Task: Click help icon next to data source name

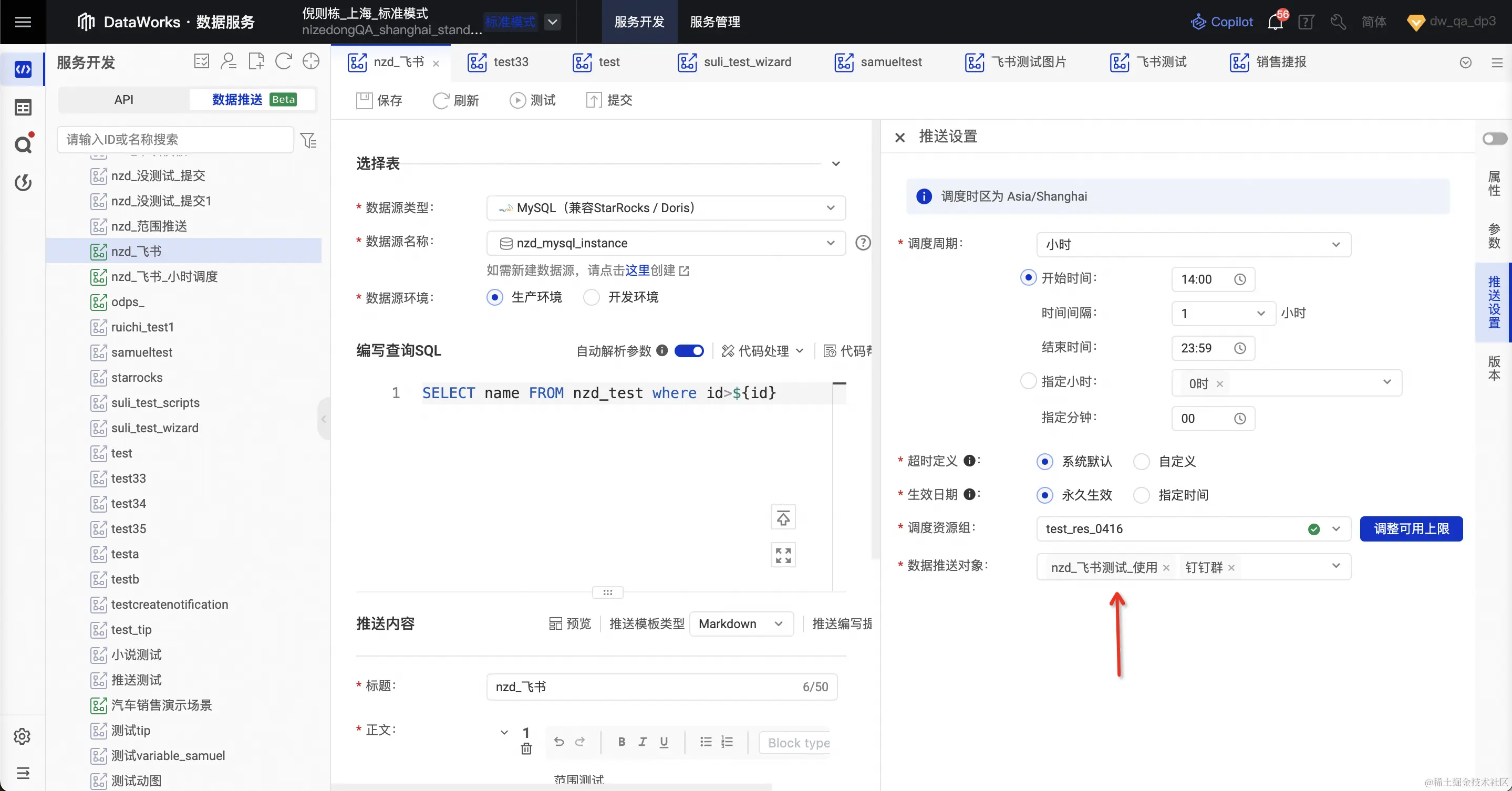Action: pos(863,242)
